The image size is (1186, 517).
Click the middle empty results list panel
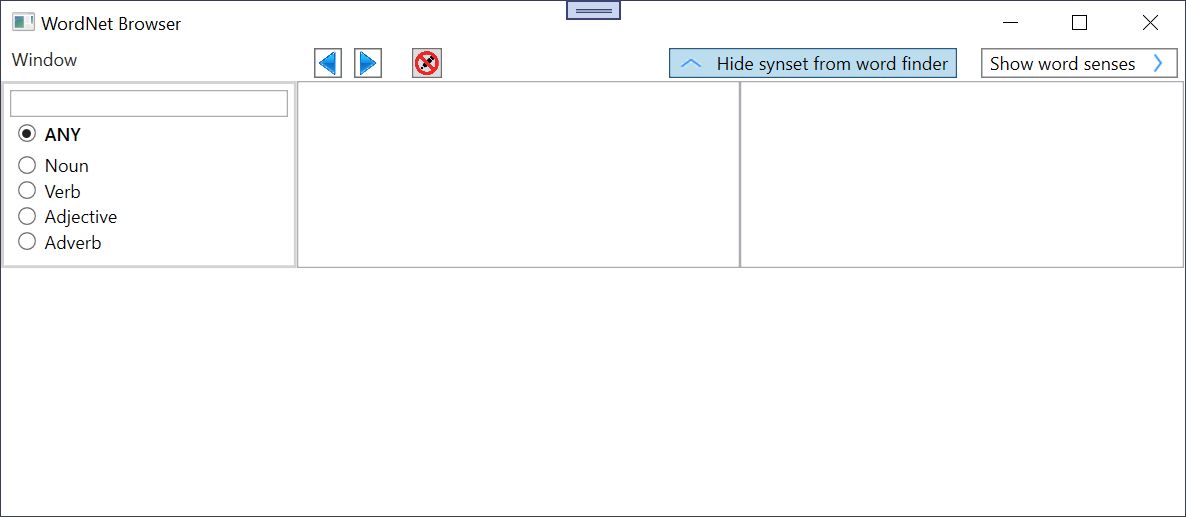click(x=519, y=175)
